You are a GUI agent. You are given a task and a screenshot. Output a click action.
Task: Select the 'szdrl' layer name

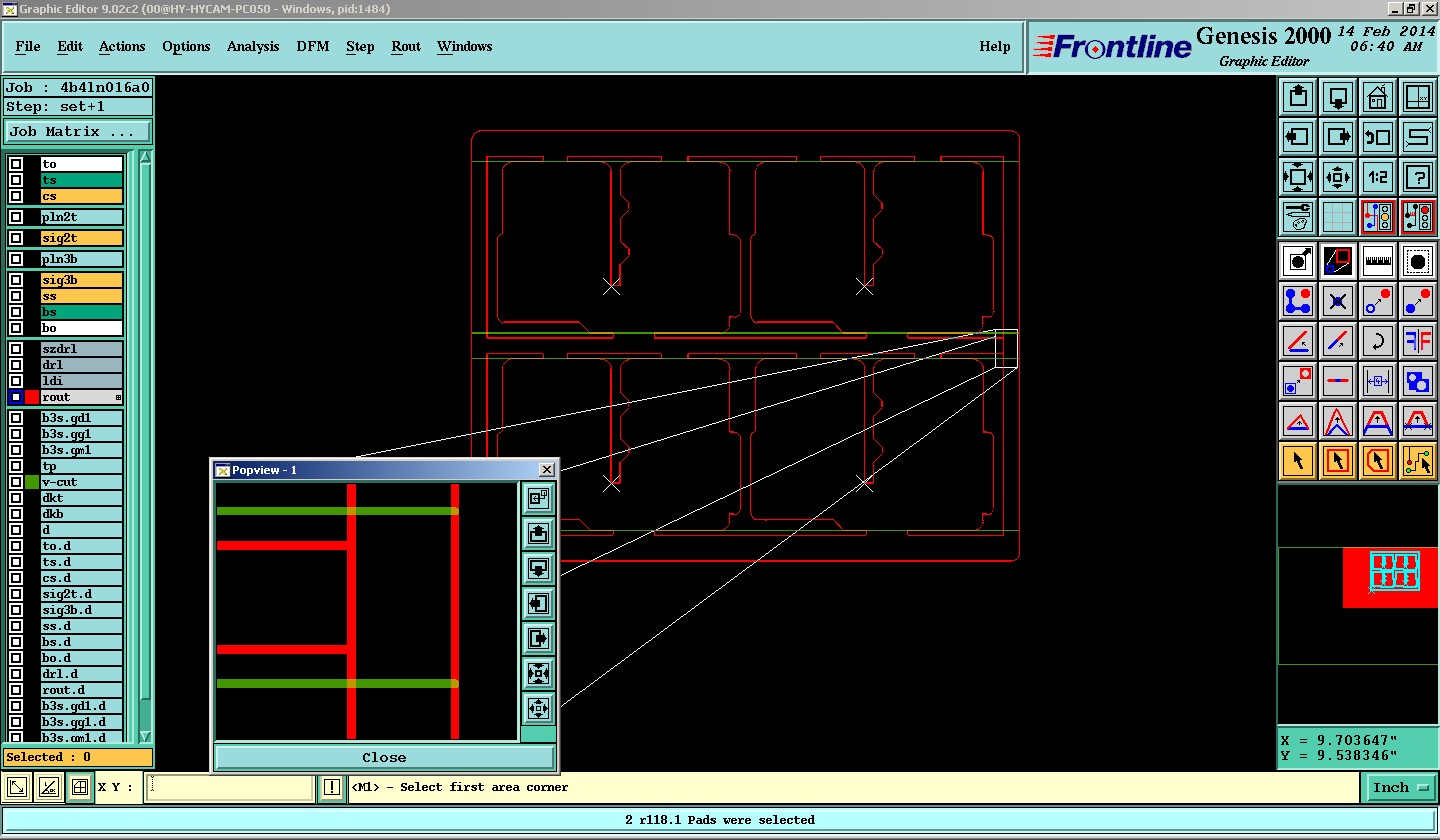click(x=82, y=349)
